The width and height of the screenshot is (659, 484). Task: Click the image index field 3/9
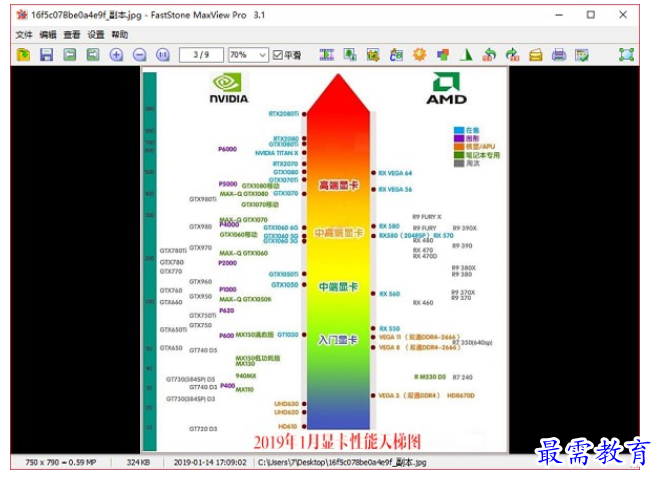pyautogui.click(x=201, y=55)
